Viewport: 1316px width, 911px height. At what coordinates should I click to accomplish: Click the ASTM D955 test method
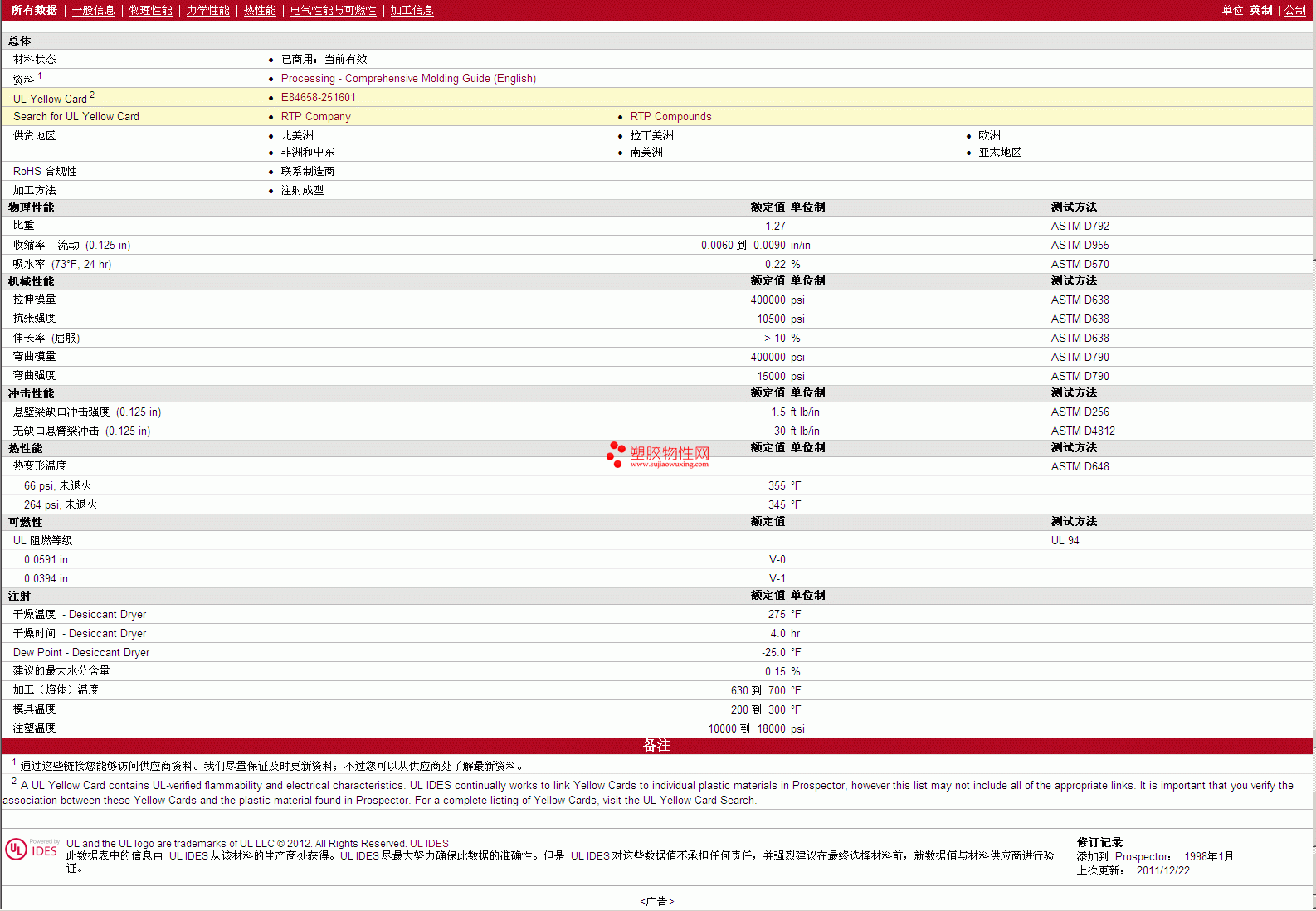(x=1080, y=245)
